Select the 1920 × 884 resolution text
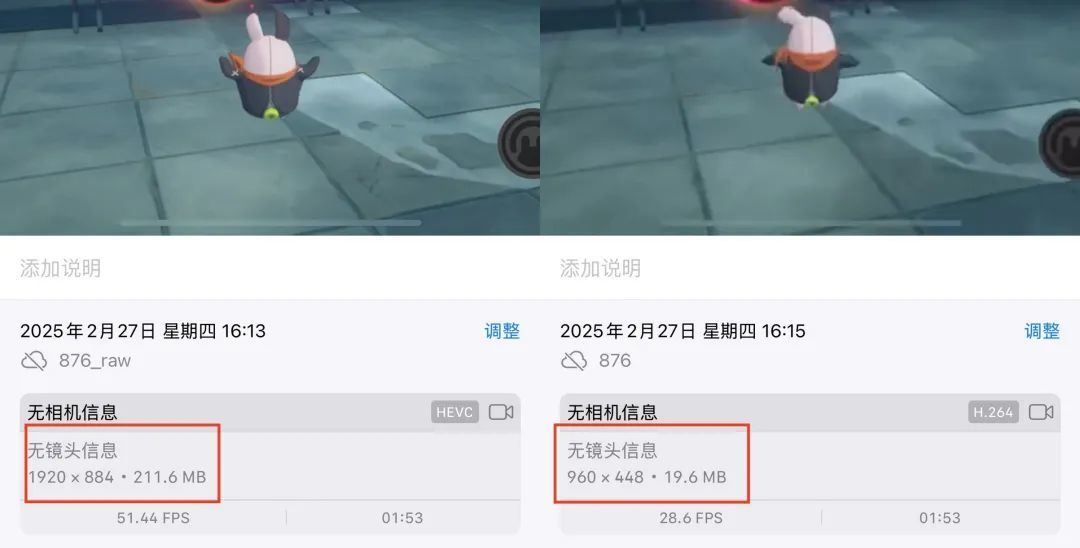Image resolution: width=1080 pixels, height=548 pixels. point(71,476)
